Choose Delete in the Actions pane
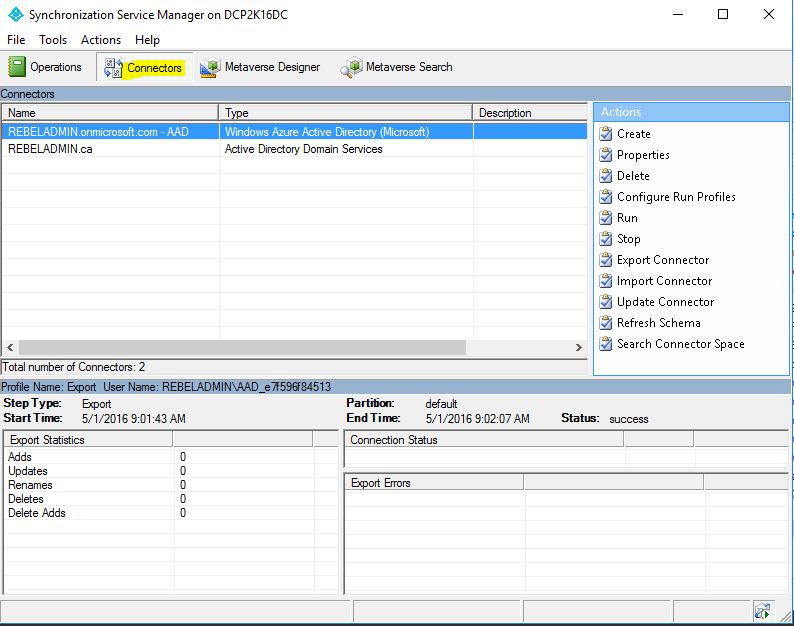 click(x=633, y=176)
